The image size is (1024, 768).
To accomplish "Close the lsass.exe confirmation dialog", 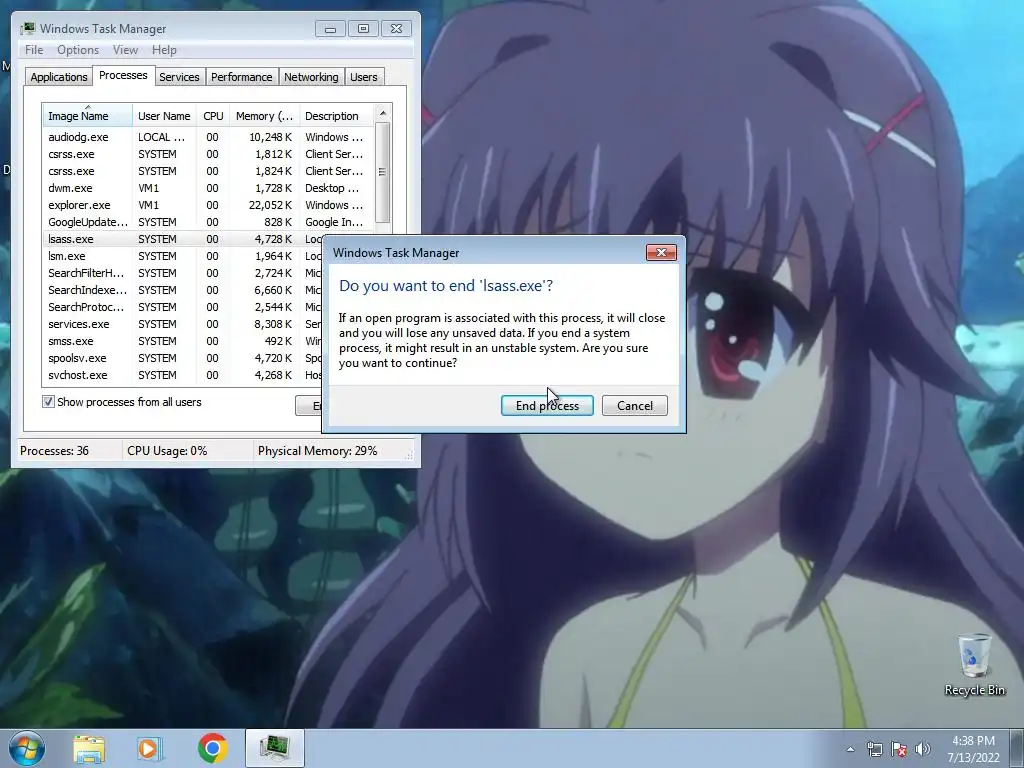I will pyautogui.click(x=661, y=253).
